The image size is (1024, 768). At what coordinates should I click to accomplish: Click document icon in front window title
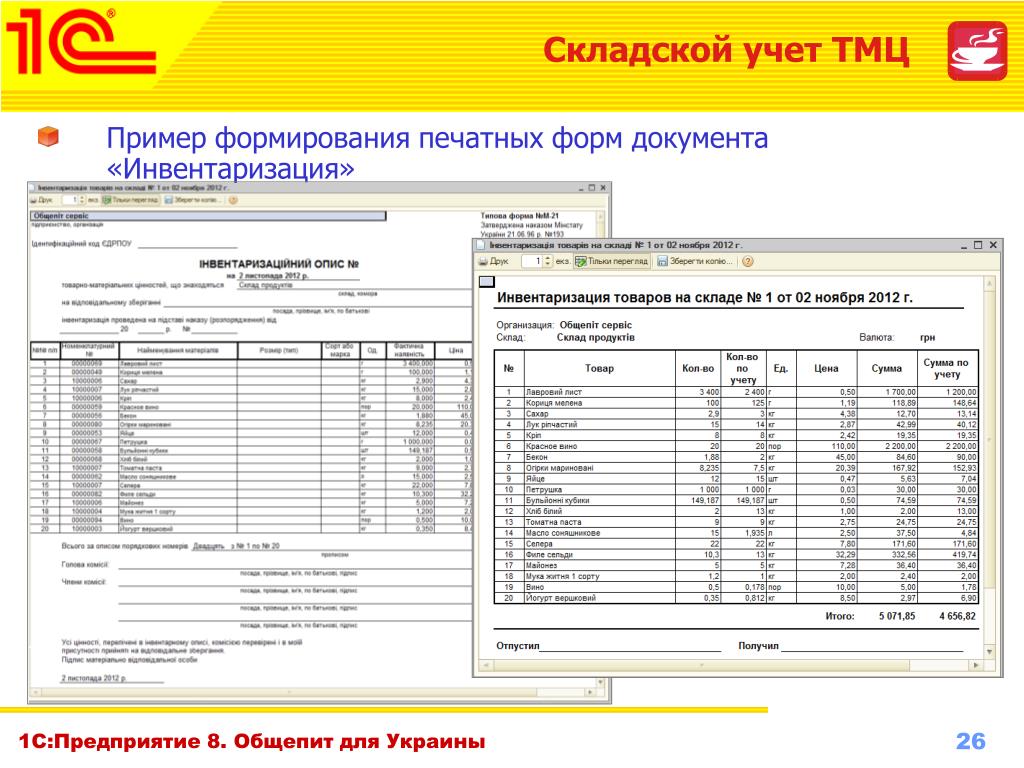point(481,245)
